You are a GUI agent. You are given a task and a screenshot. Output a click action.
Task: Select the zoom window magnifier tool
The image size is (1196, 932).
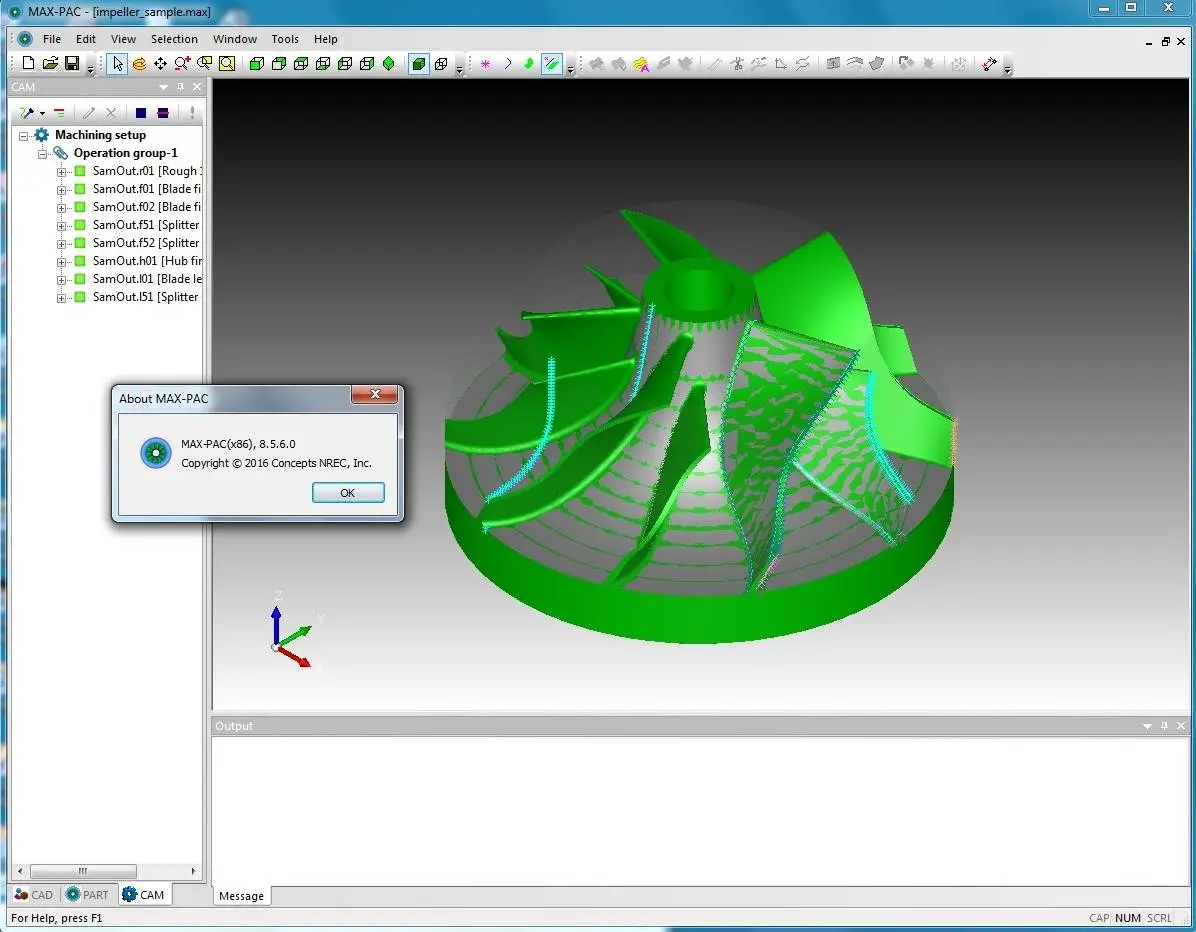point(204,63)
